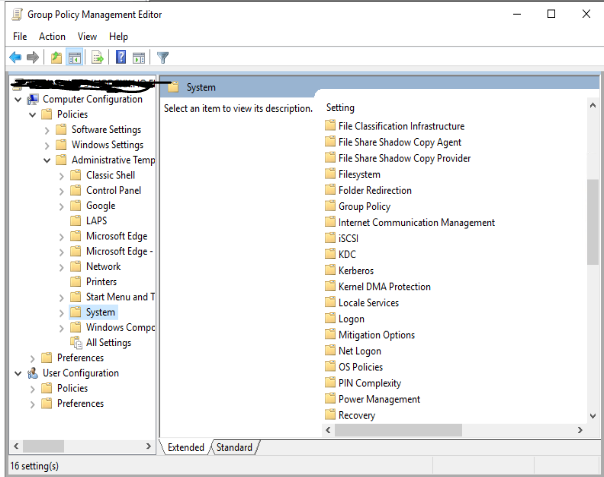Image resolution: width=604 pixels, height=477 pixels.
Task: Expand the Network node
Action: pos(62,267)
